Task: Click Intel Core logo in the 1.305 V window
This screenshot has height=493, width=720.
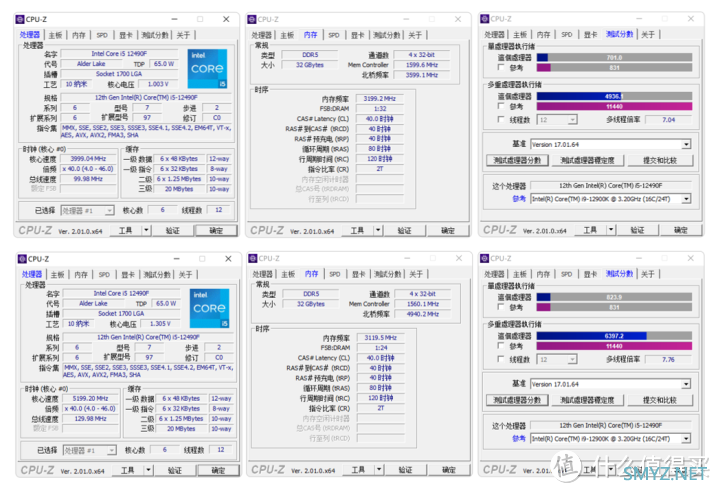Action: click(x=209, y=308)
